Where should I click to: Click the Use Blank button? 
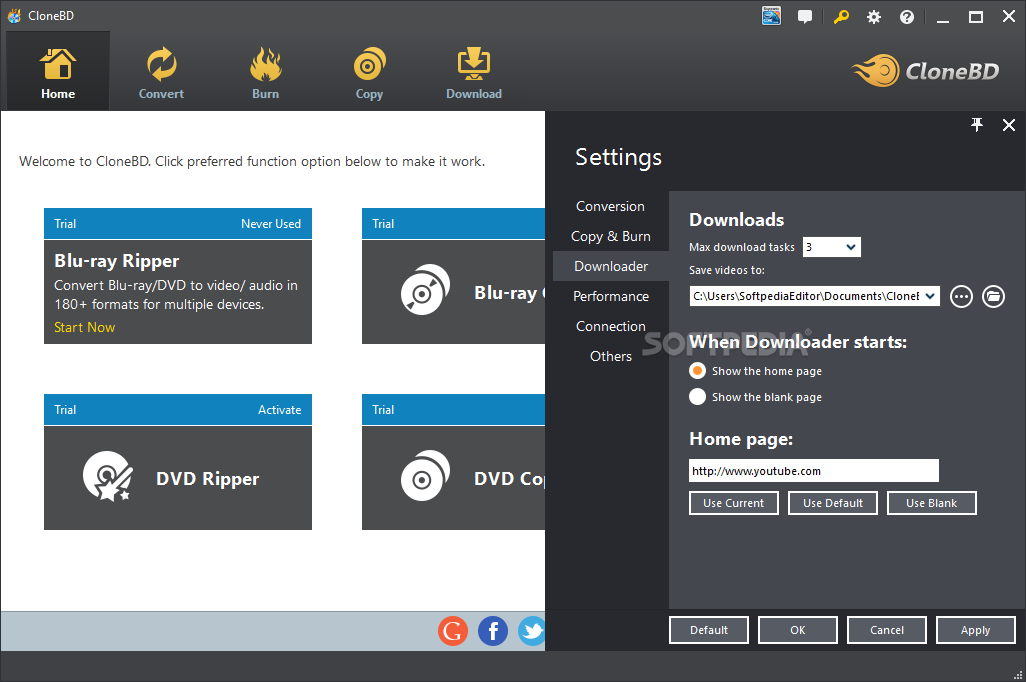(931, 503)
